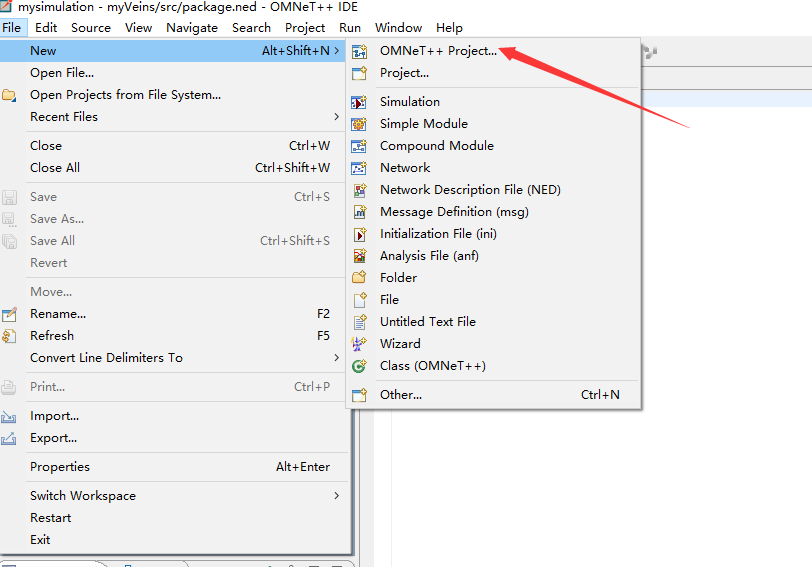Click the Message Definition msg icon
Image resolution: width=812 pixels, height=567 pixels.
[x=360, y=212]
